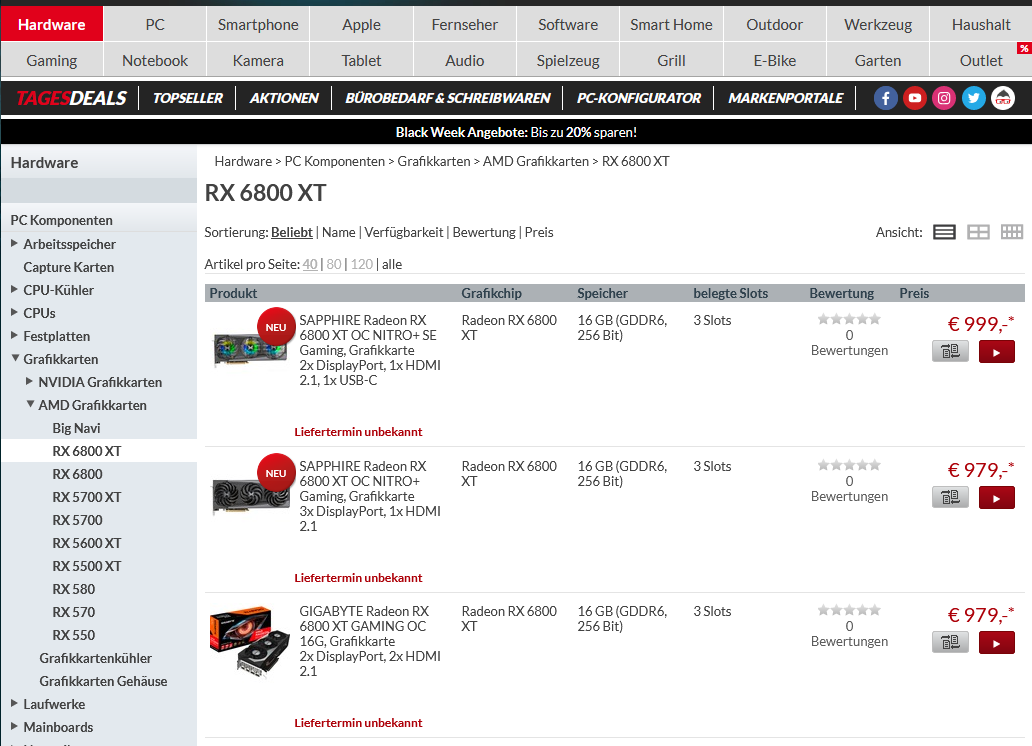Select RX 580 in sidebar
This screenshot has width=1032, height=746.
pyautogui.click(x=74, y=590)
